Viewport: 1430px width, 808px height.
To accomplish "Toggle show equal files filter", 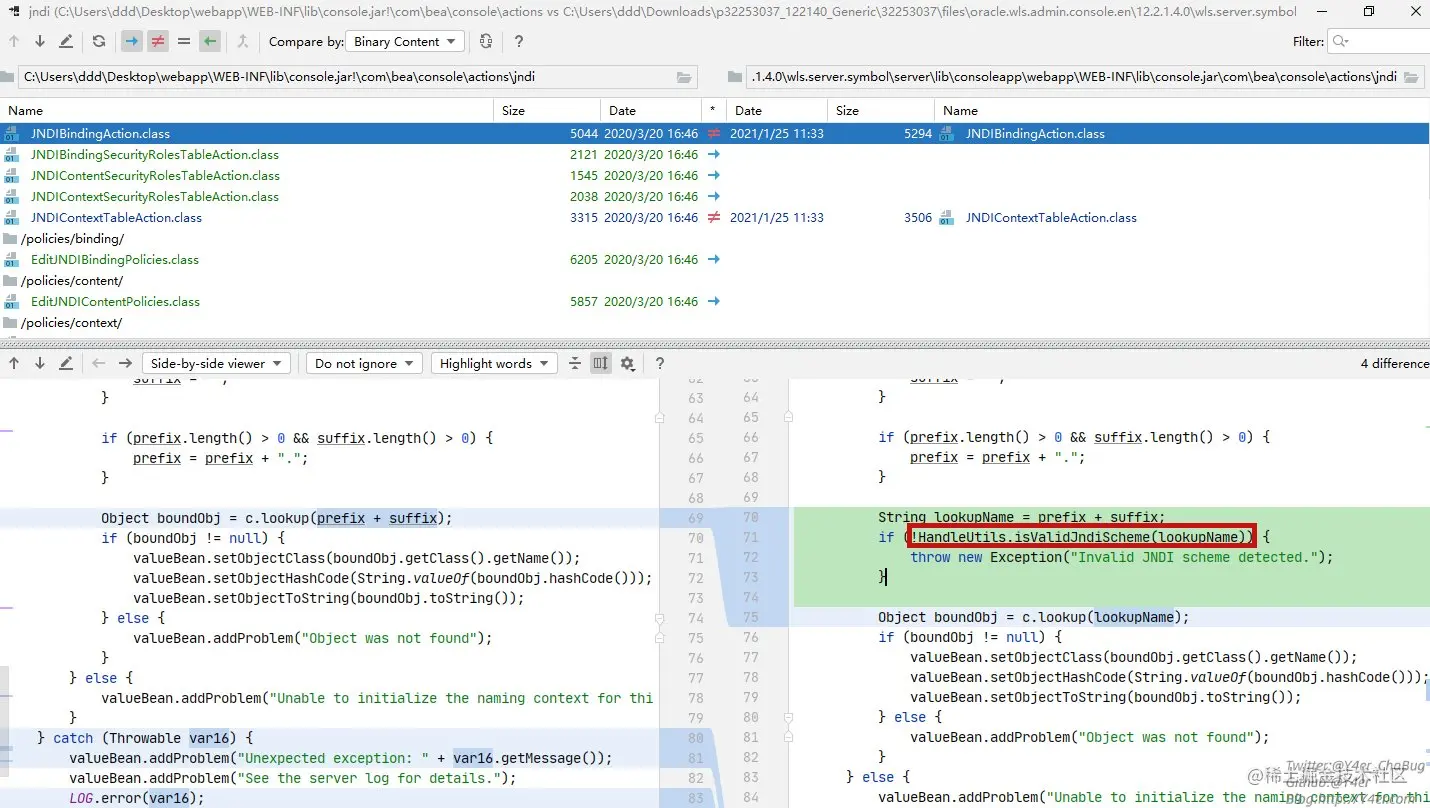I will (184, 42).
